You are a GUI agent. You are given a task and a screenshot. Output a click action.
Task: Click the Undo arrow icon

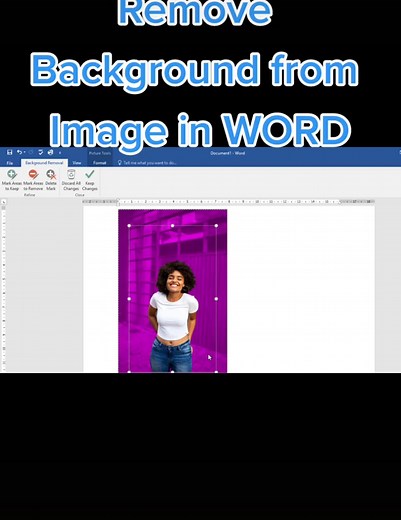(19, 152)
